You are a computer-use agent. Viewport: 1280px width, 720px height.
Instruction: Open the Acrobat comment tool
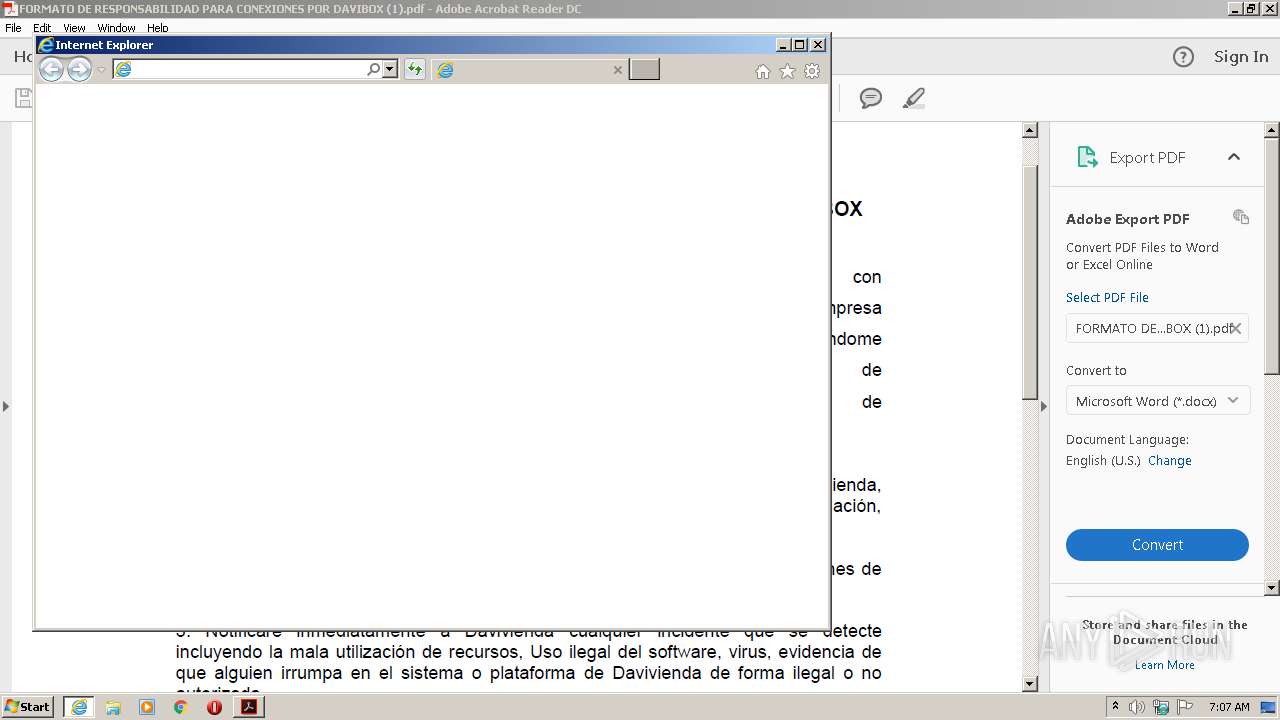point(871,98)
